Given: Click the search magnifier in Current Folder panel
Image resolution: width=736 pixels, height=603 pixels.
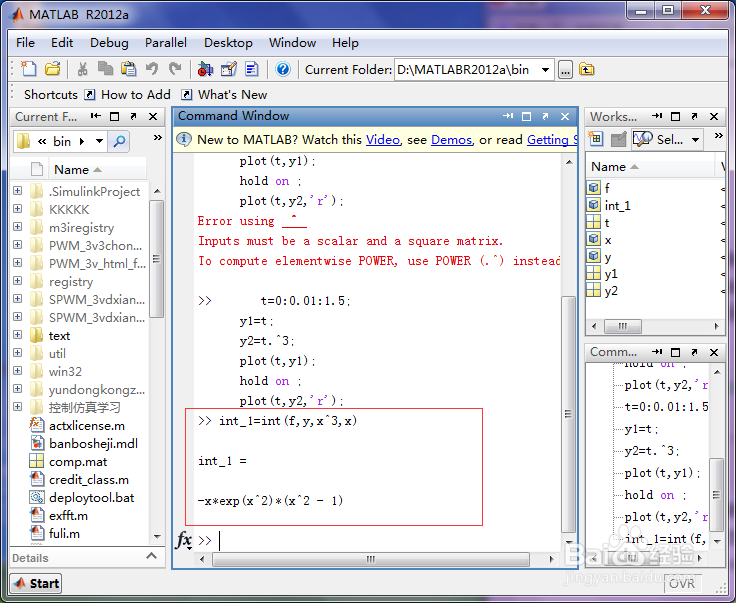Looking at the screenshot, I should coord(119,141).
